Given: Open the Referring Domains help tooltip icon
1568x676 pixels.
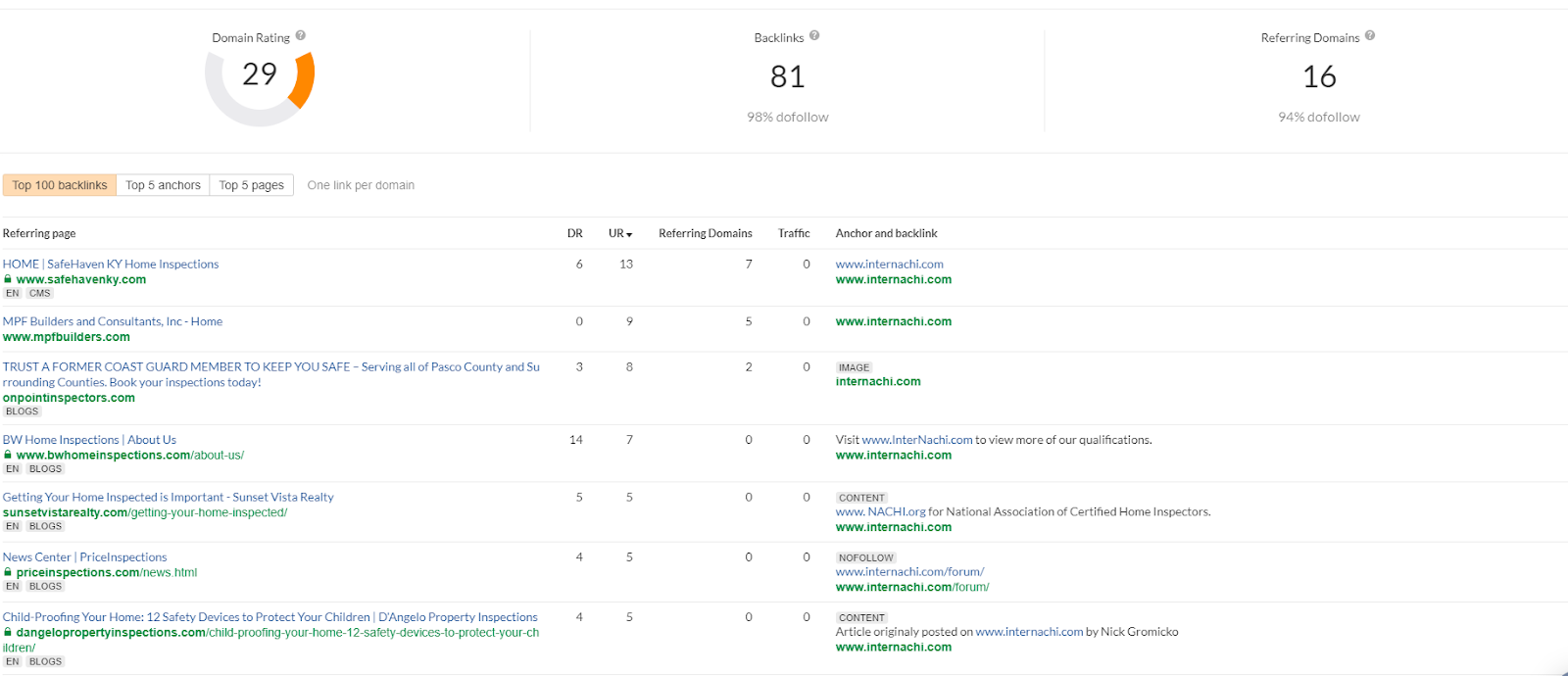Looking at the screenshot, I should tap(1370, 35).
